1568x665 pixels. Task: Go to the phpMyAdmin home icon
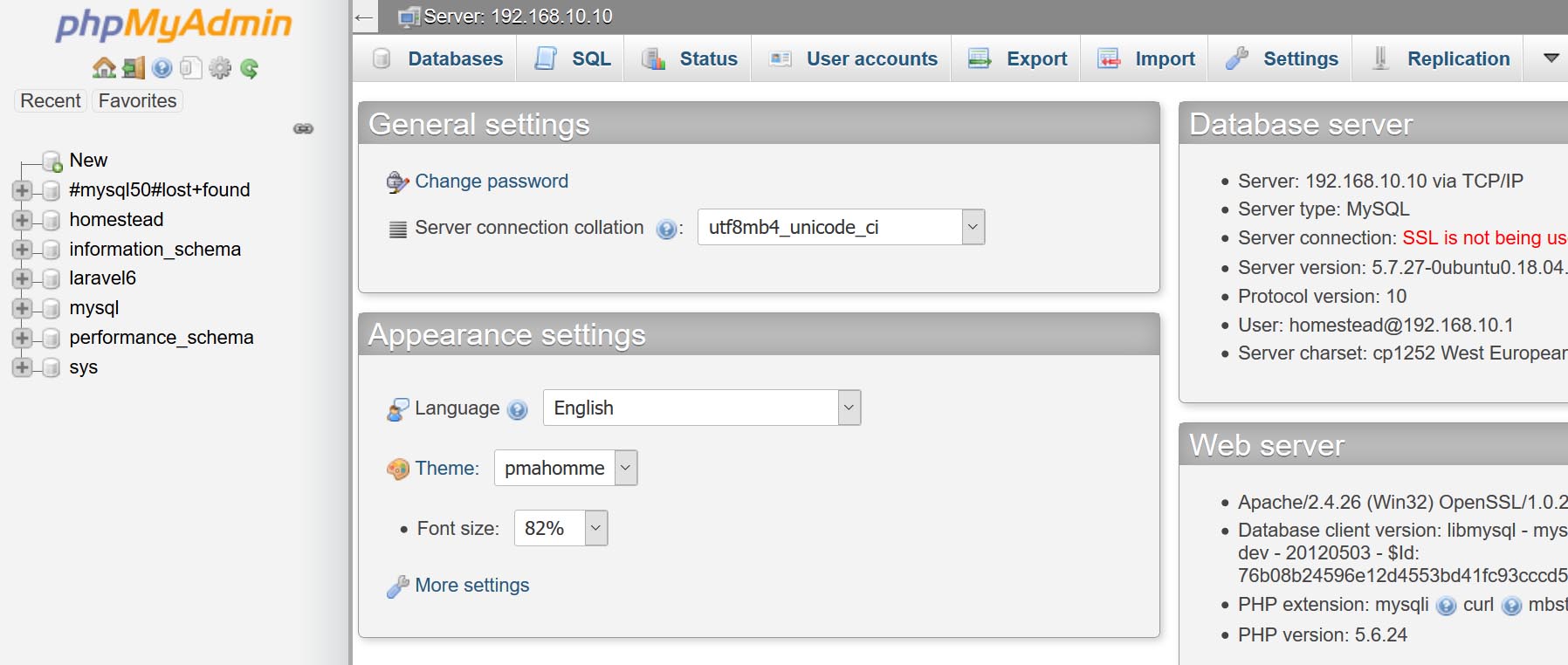[104, 68]
